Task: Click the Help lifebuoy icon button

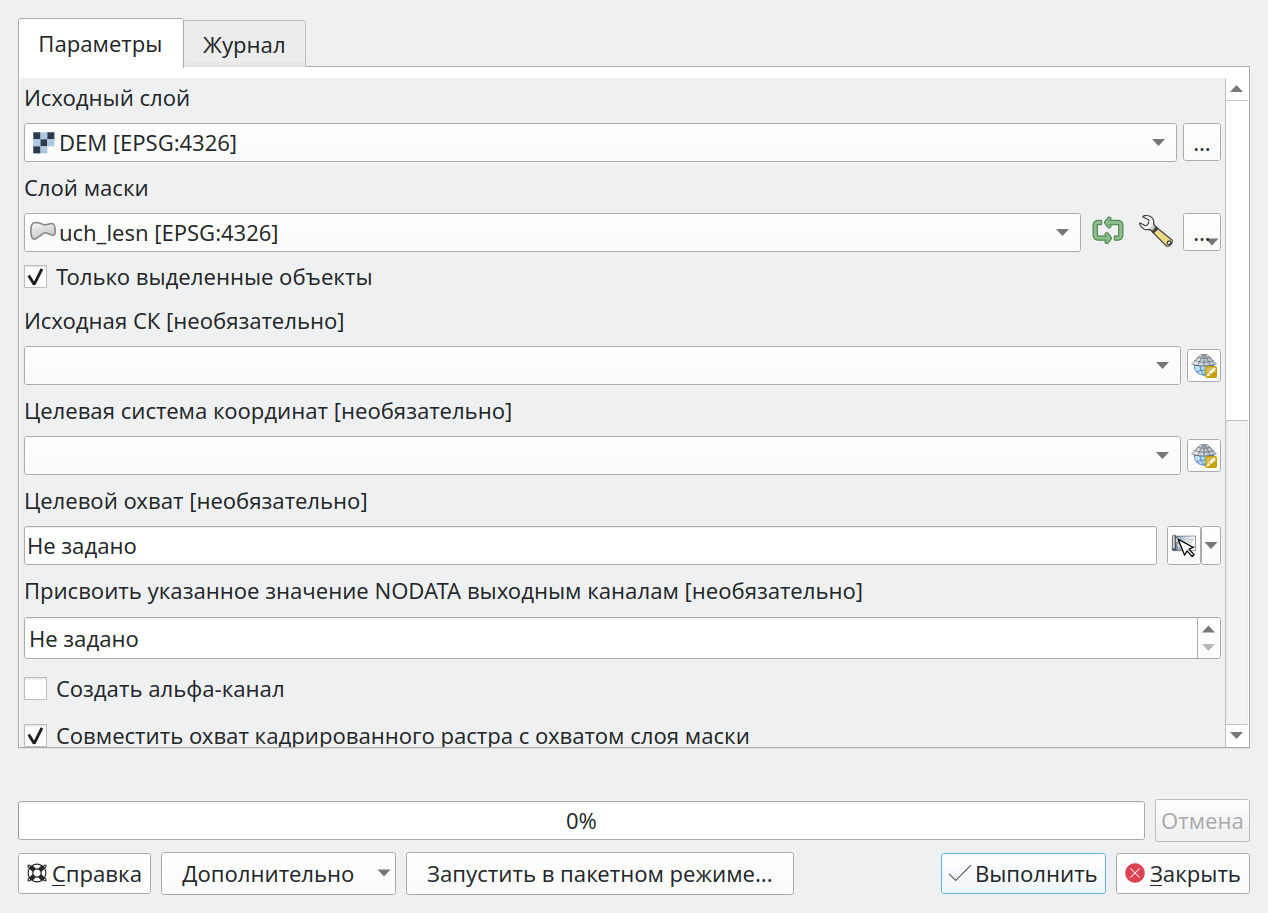Action: click(85, 874)
